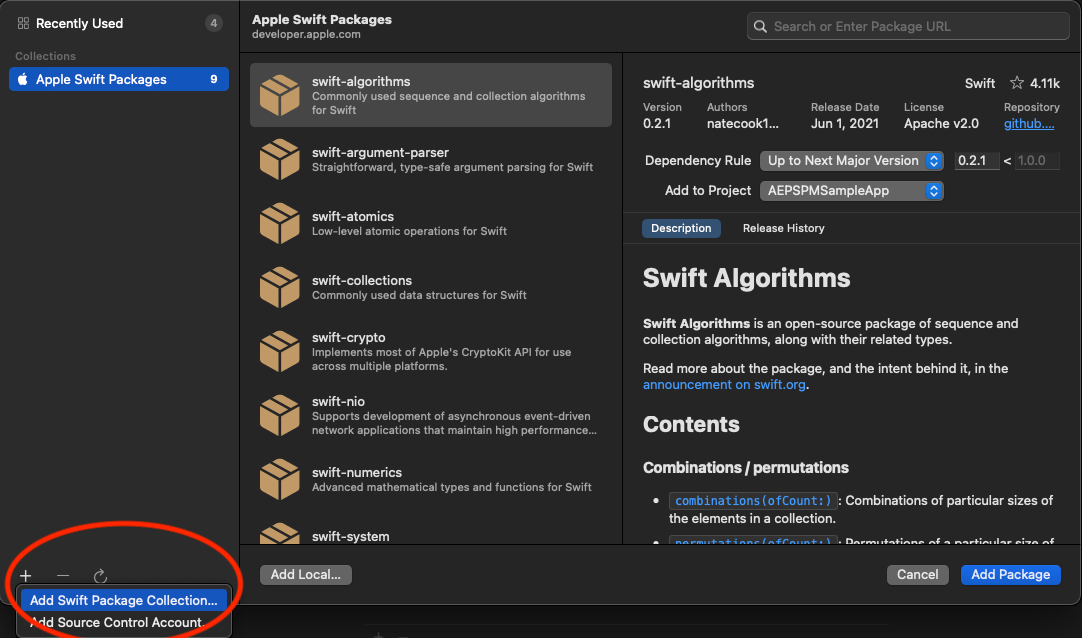Viewport: 1082px width, 638px height.
Task: Click the swift-collections package box icon
Action: (x=279, y=288)
